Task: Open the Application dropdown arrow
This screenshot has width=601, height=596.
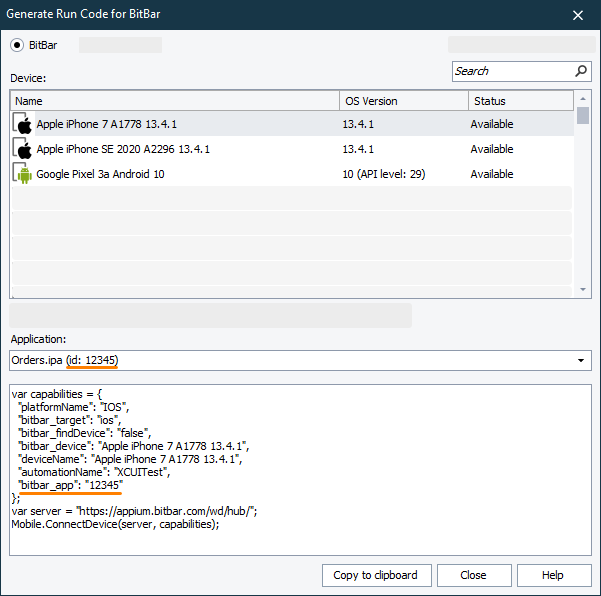Action: [581, 360]
